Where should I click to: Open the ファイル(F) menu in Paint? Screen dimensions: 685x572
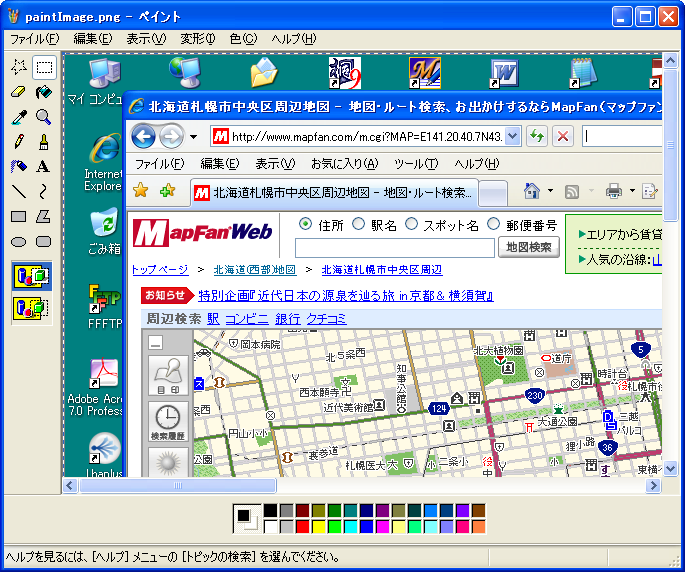(34, 39)
